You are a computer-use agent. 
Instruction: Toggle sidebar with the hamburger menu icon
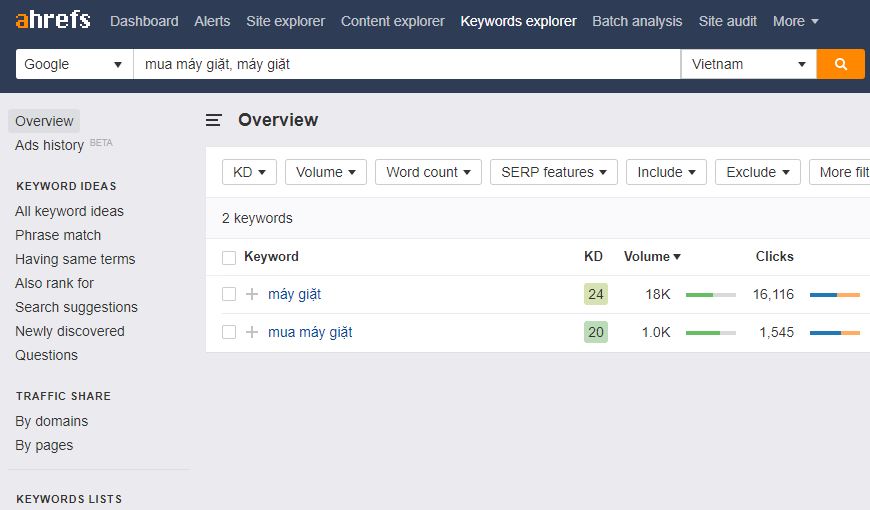click(x=214, y=120)
